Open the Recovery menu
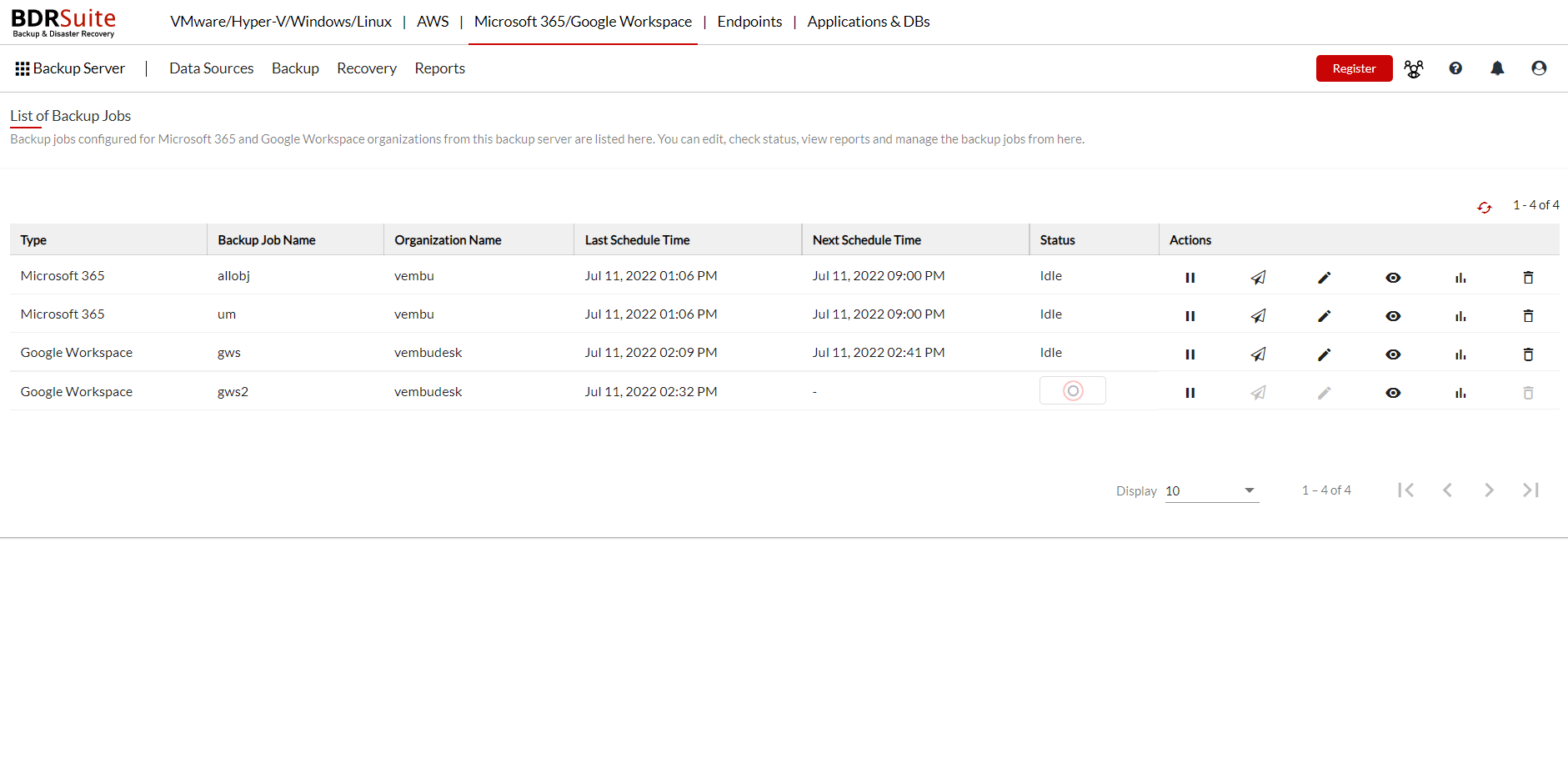The height and width of the screenshot is (764, 1568). pos(367,68)
